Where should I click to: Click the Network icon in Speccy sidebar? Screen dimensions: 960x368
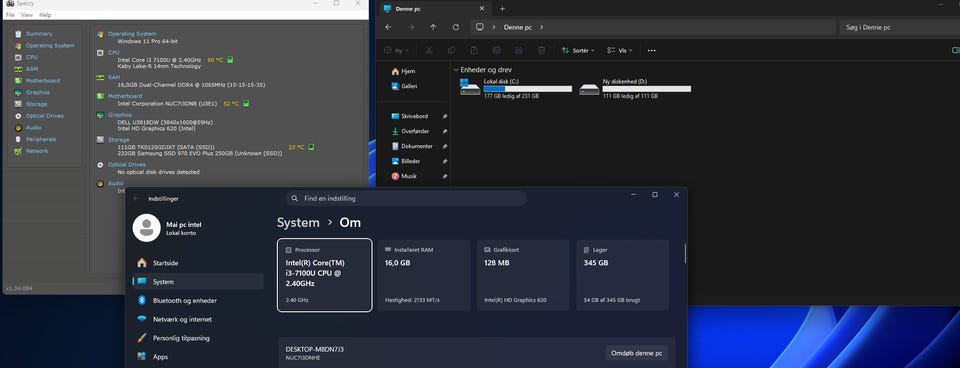18,151
